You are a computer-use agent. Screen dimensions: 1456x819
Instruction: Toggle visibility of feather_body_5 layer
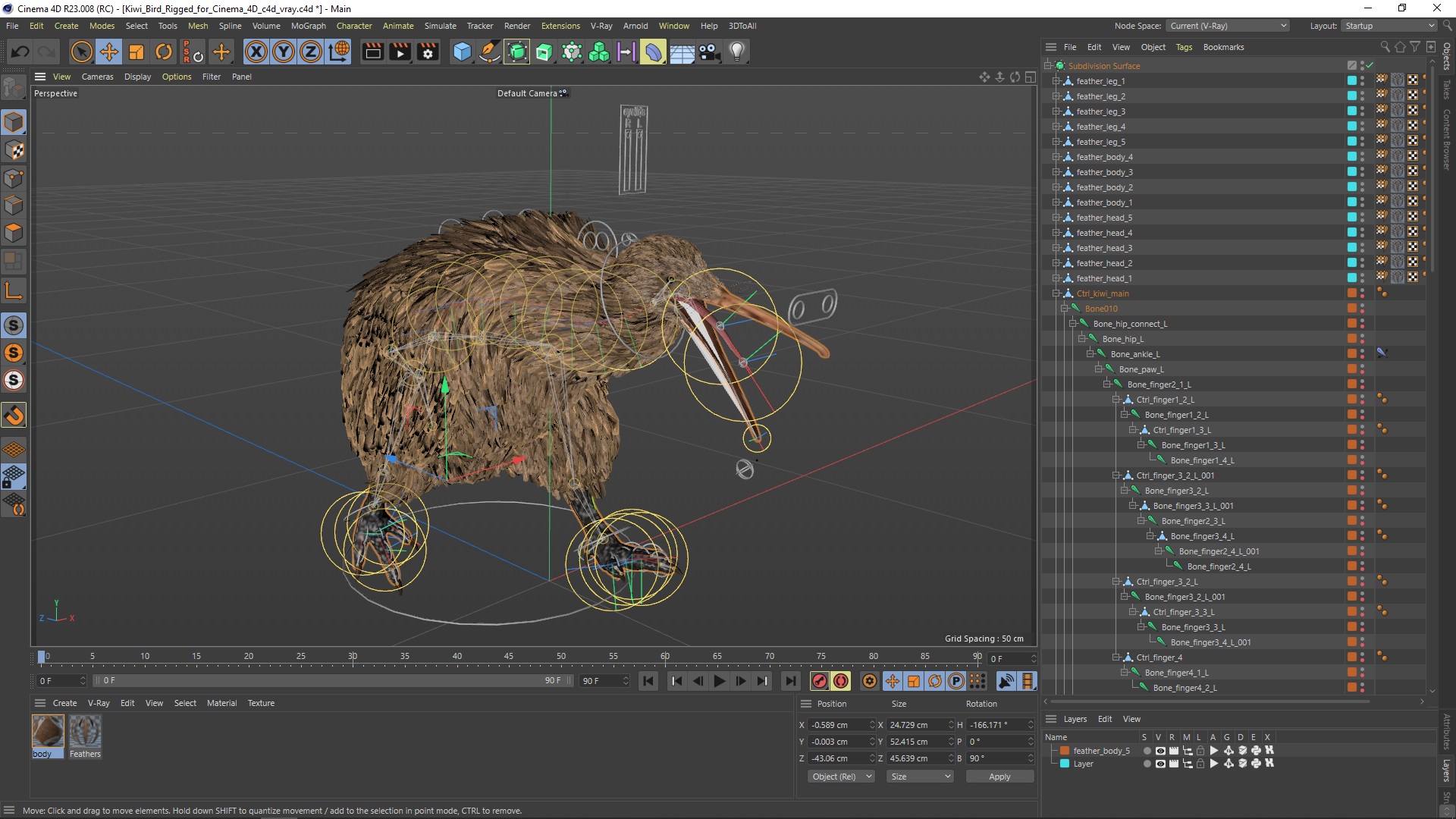click(x=1160, y=750)
